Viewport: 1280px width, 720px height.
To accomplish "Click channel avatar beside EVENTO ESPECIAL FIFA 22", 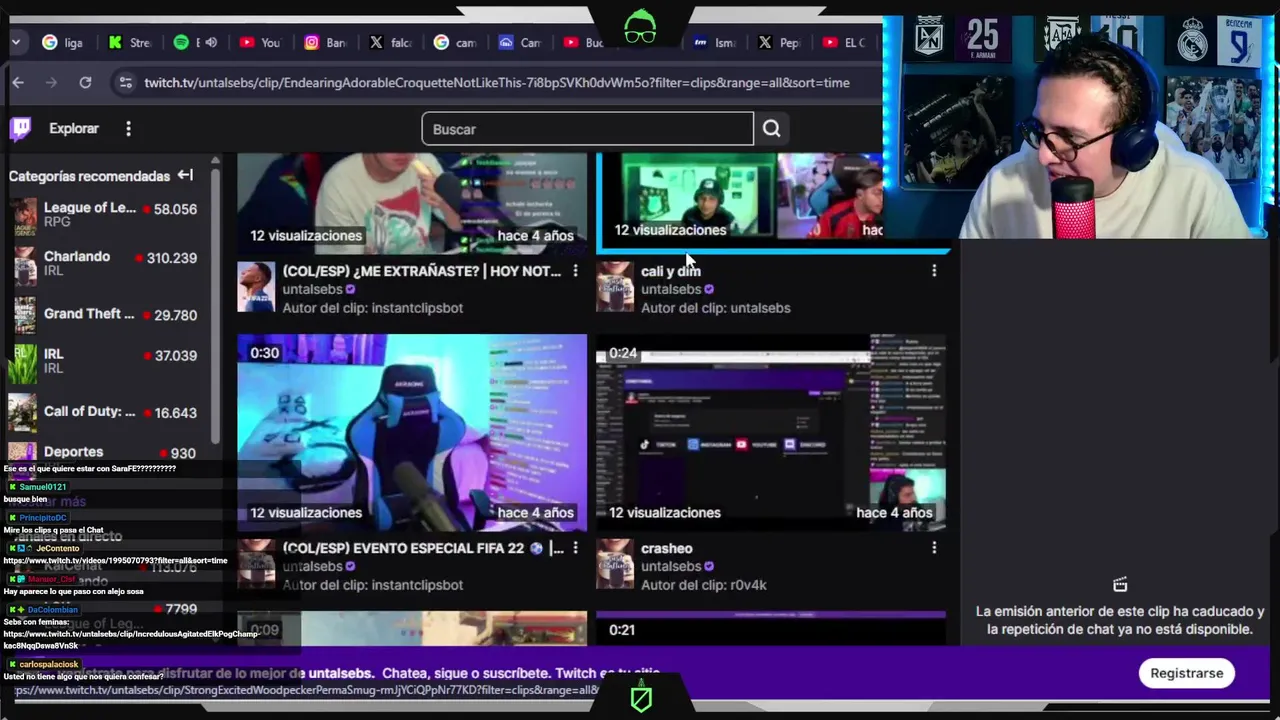I will (256, 565).
